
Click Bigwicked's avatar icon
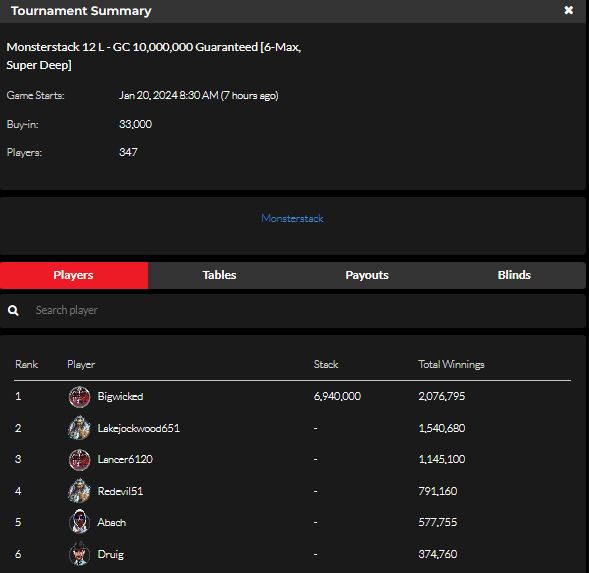coord(80,396)
